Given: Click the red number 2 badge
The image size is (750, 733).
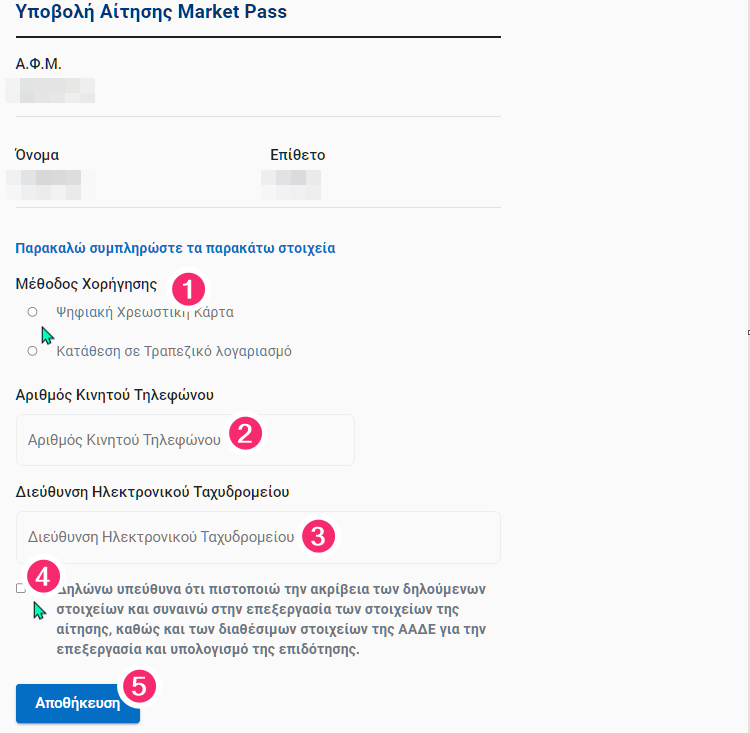Looking at the screenshot, I should [246, 433].
